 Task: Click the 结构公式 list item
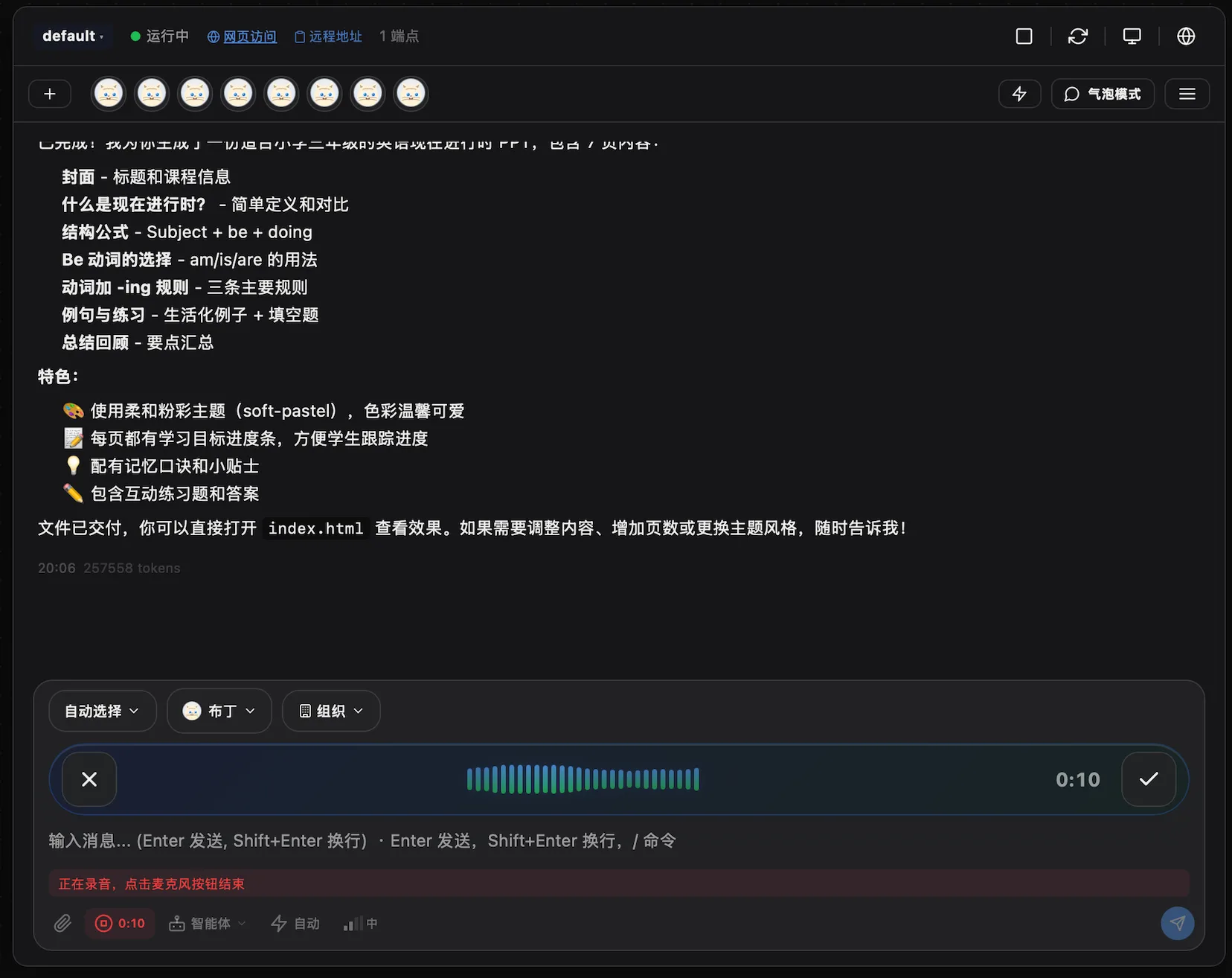[x=187, y=232]
